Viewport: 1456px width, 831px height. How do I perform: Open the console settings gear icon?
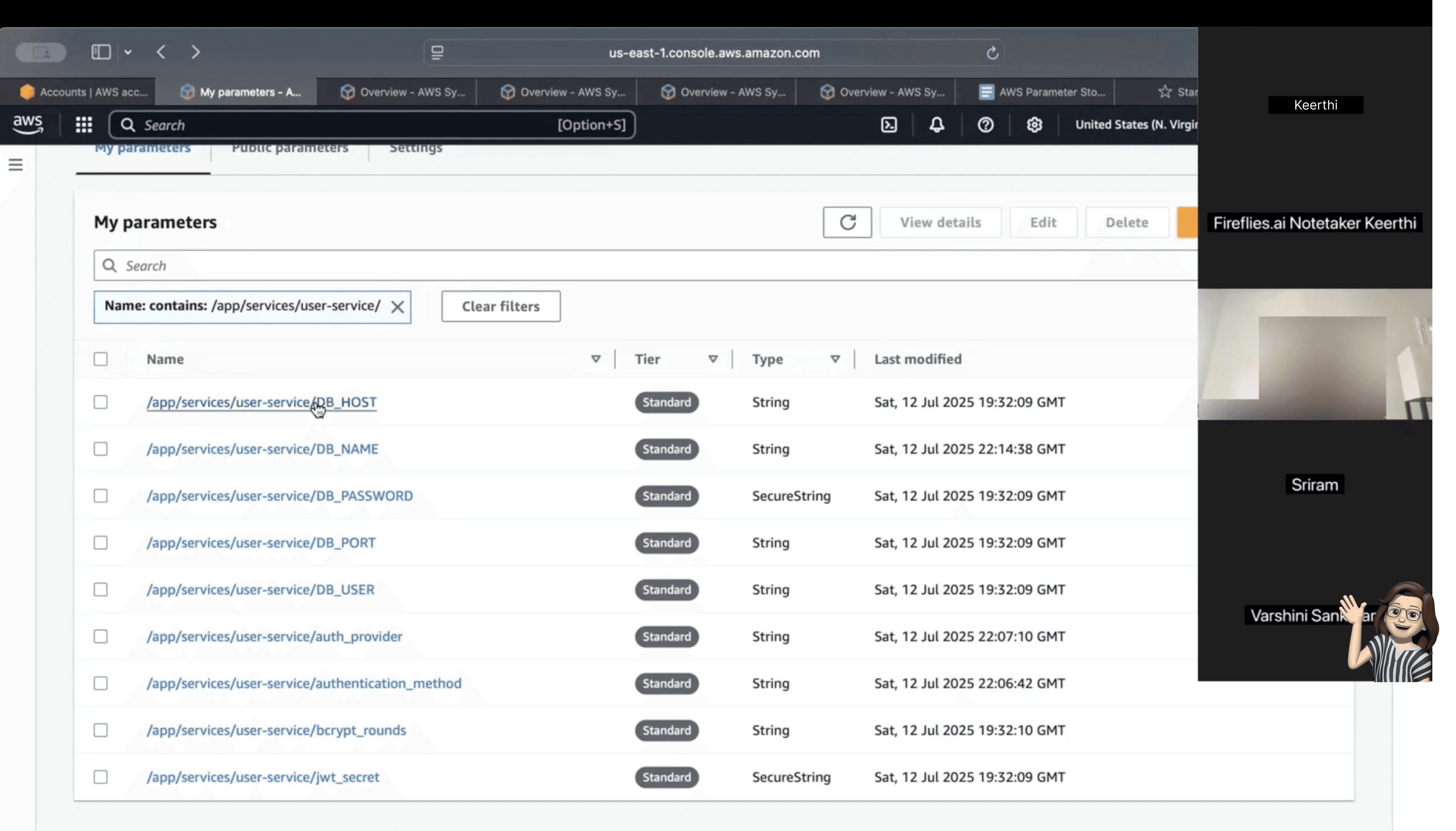pyautogui.click(x=1034, y=125)
